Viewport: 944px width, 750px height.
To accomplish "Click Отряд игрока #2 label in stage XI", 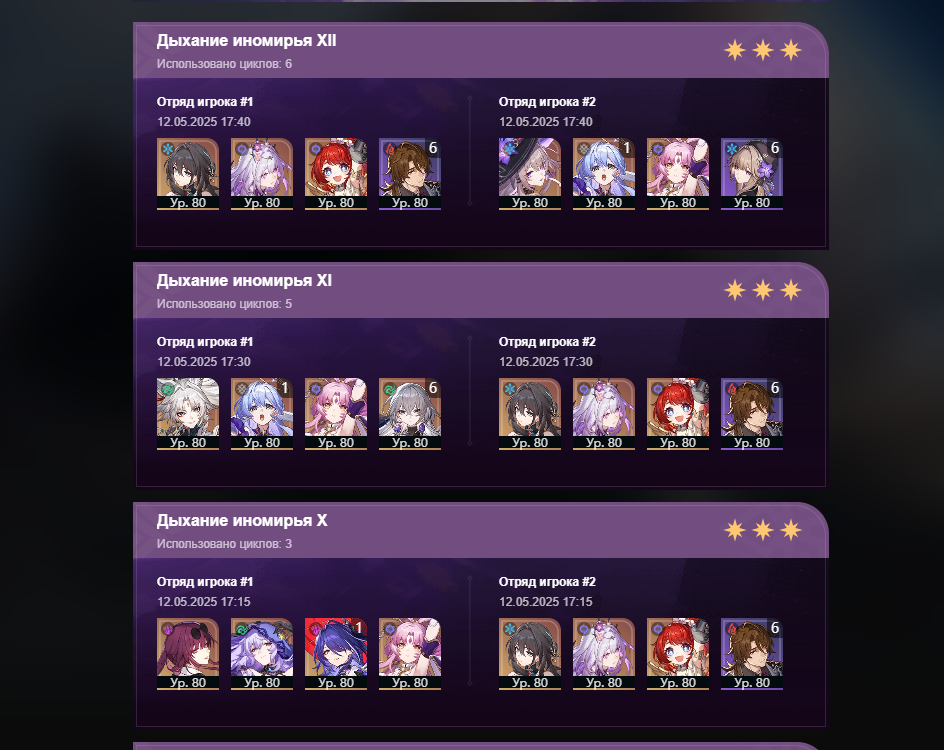I will 547,342.
